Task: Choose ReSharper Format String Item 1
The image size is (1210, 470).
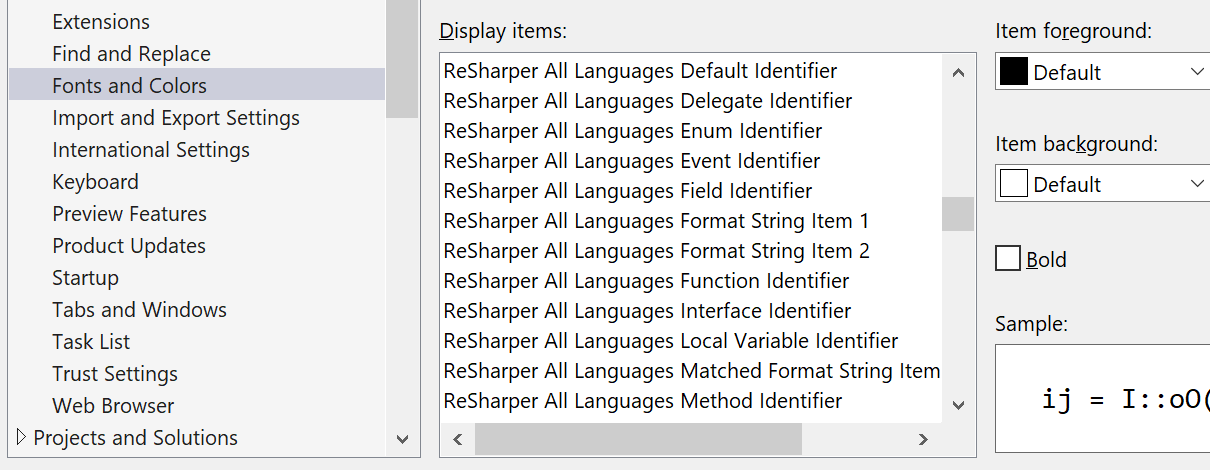Action: 656,221
